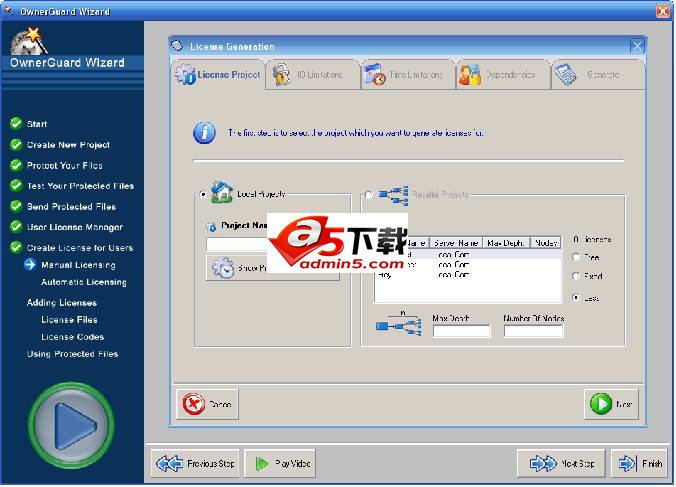Screen dimensions: 676x487
Task: Click the green check beside Start
Action: (x=16, y=123)
